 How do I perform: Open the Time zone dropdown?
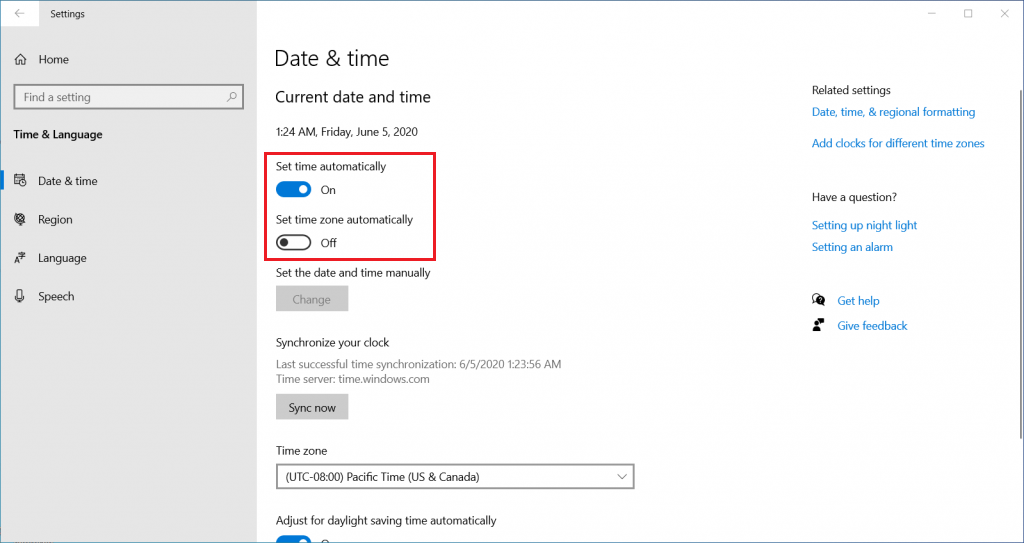455,477
